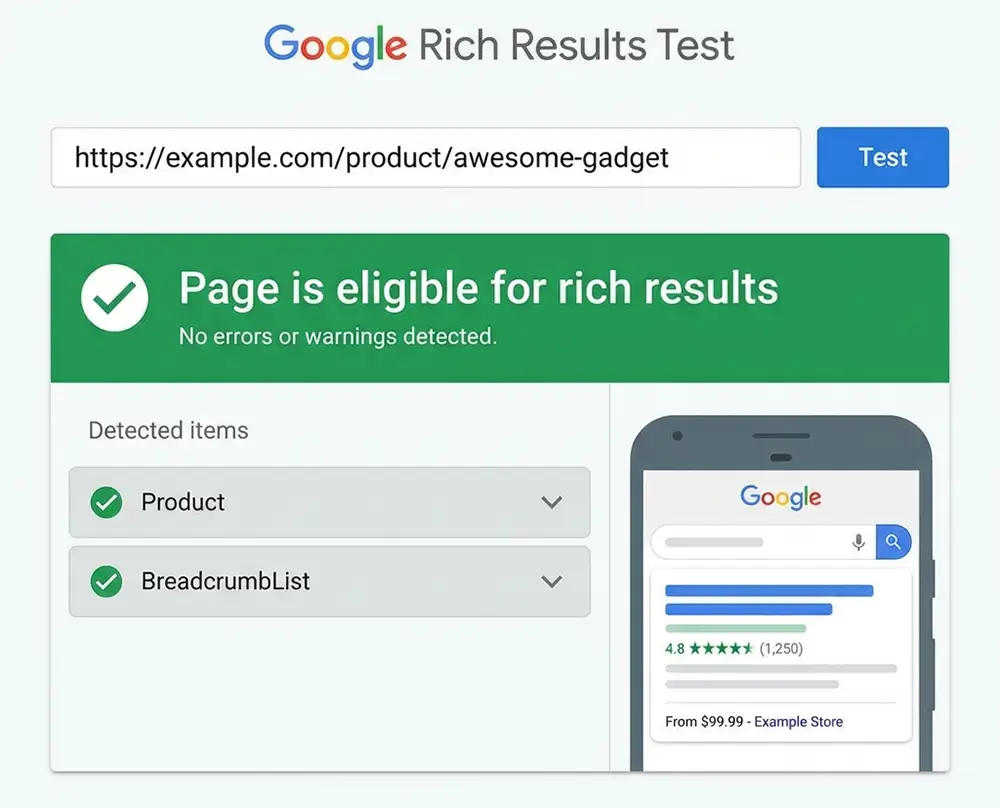Toggle the Product result row open
The width and height of the screenshot is (1000, 808).
click(330, 503)
